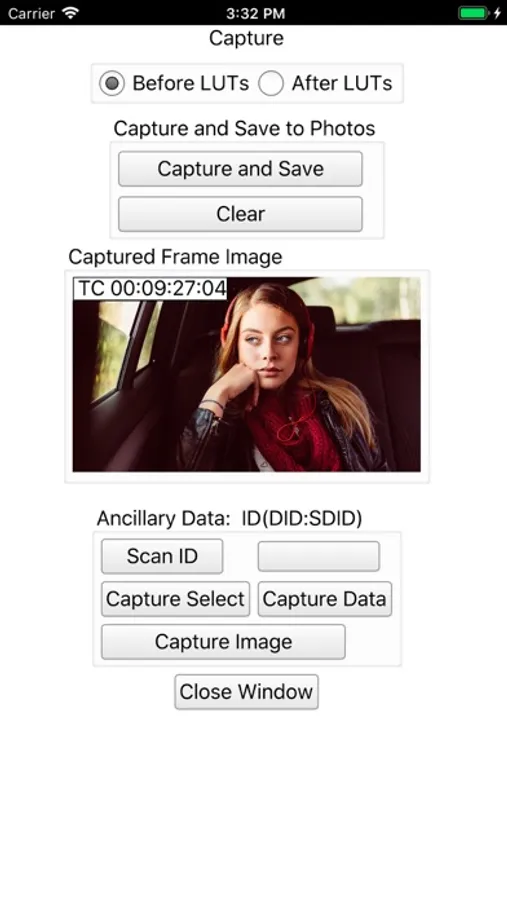Image resolution: width=507 pixels, height=900 pixels.
Task: Tap the Wi-Fi icon in status bar
Action: coord(71,13)
